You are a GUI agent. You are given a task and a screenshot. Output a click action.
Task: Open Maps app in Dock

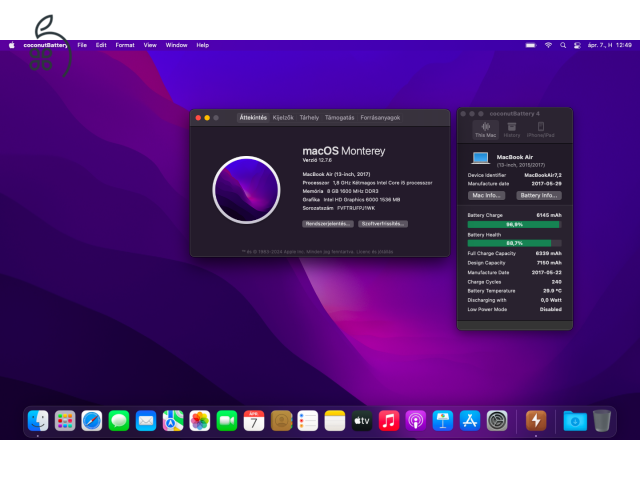click(173, 421)
